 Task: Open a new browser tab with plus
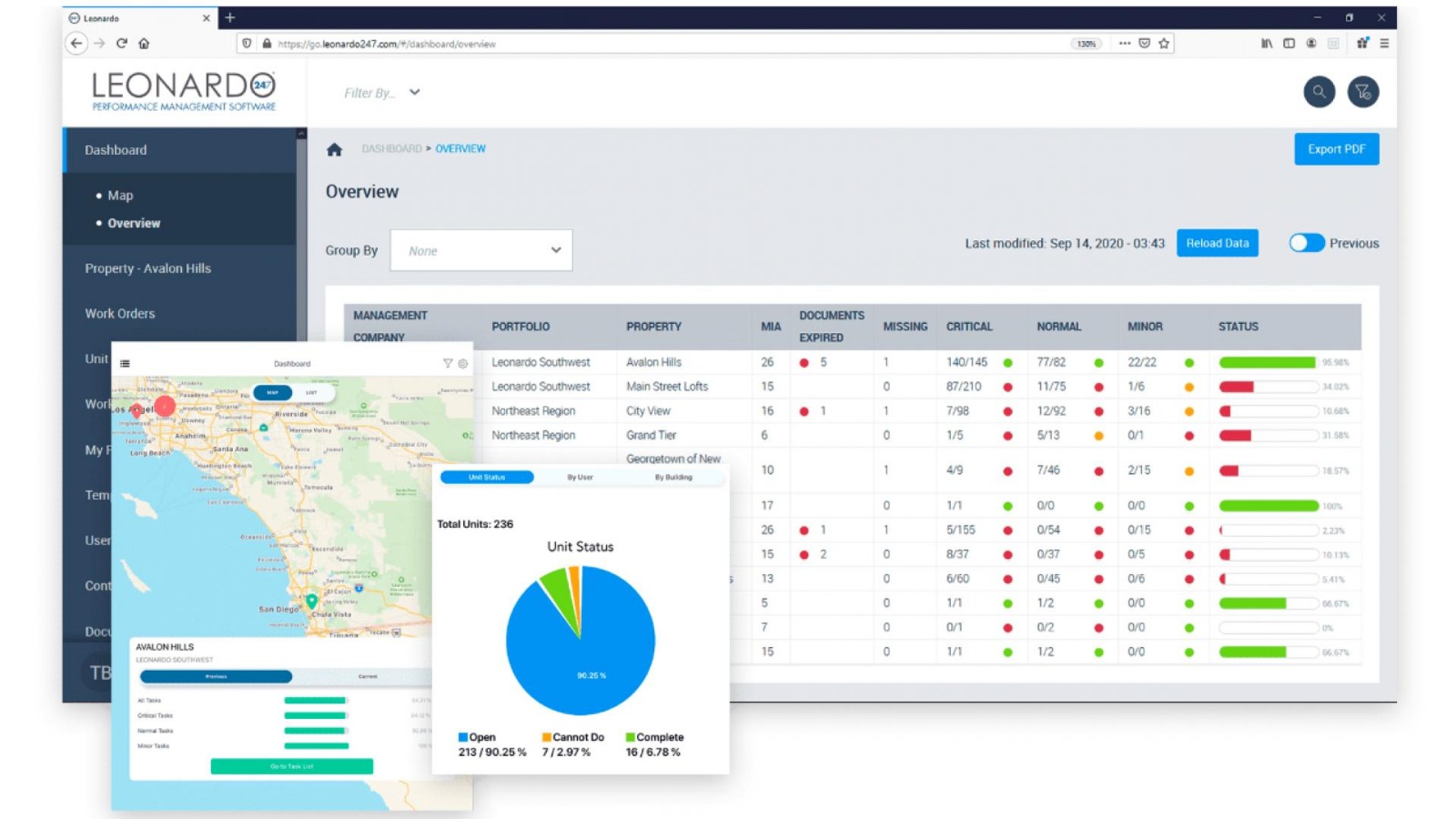tap(230, 17)
